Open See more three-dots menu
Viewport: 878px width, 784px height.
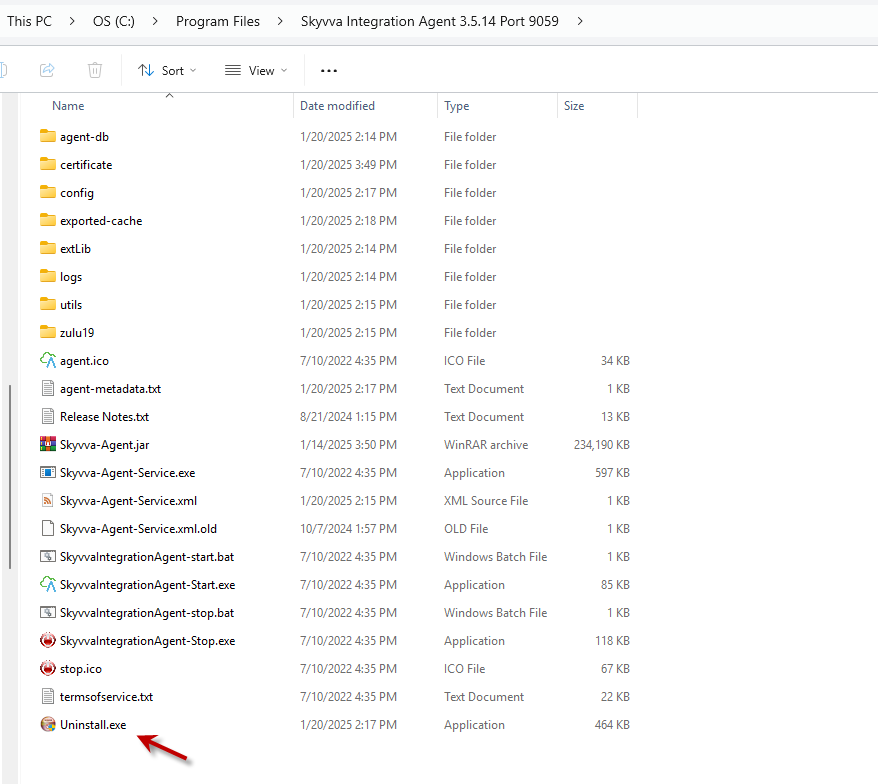click(x=329, y=70)
